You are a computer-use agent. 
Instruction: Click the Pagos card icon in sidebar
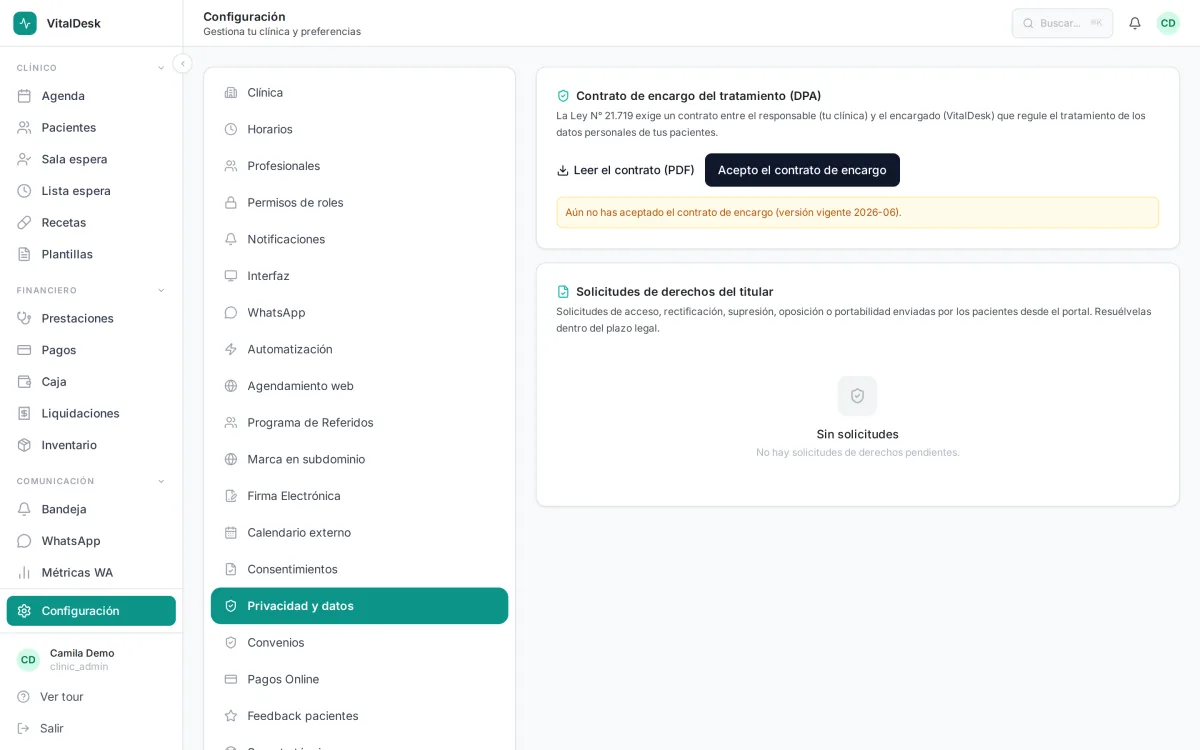[x=24, y=350]
